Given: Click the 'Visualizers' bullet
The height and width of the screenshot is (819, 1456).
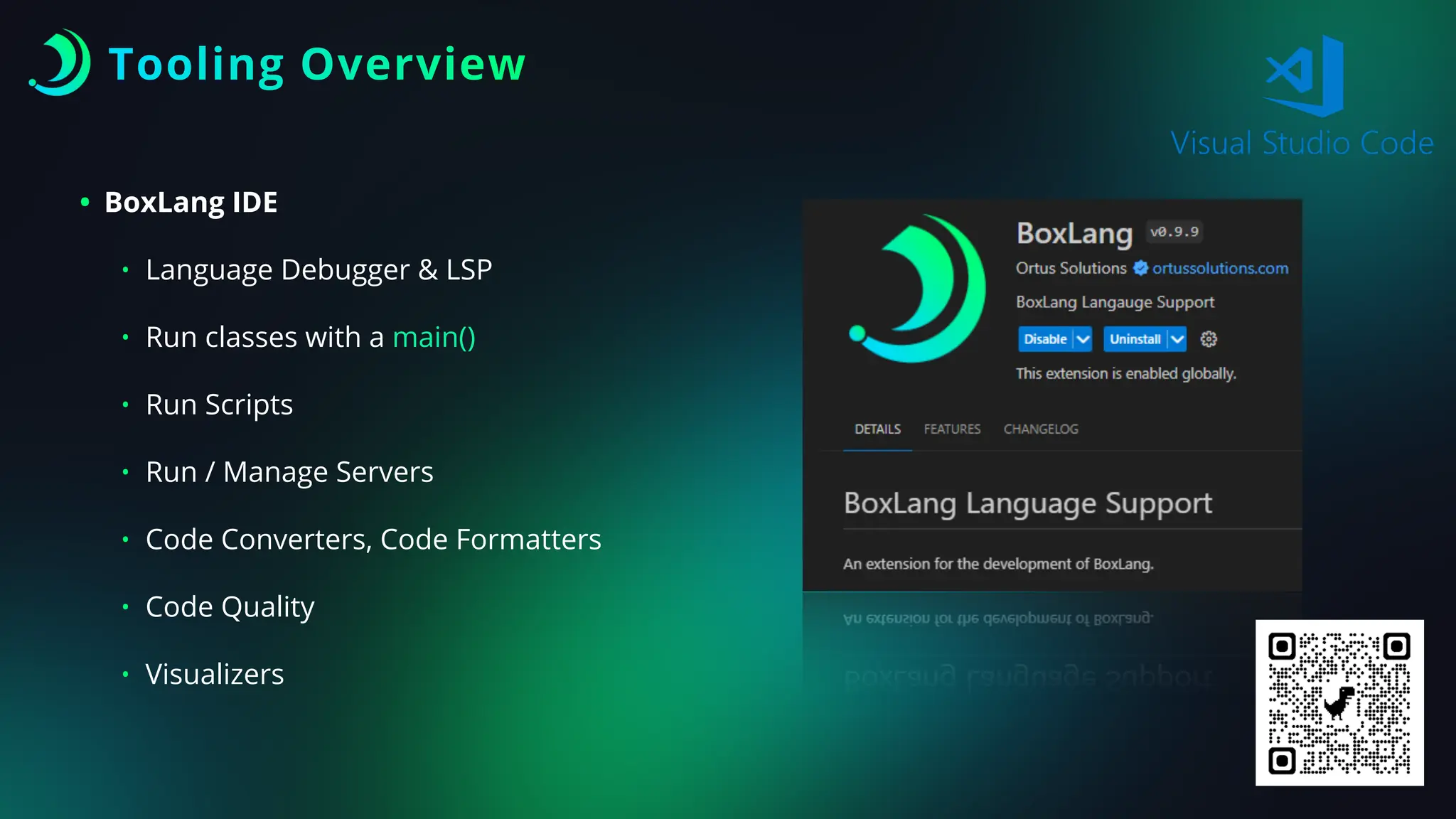Looking at the screenshot, I should click(x=215, y=674).
